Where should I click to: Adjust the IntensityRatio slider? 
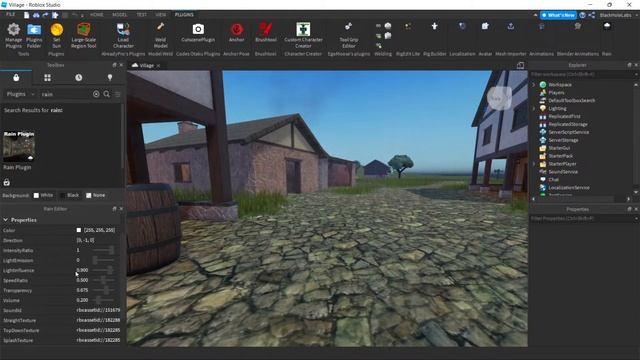coord(104,250)
